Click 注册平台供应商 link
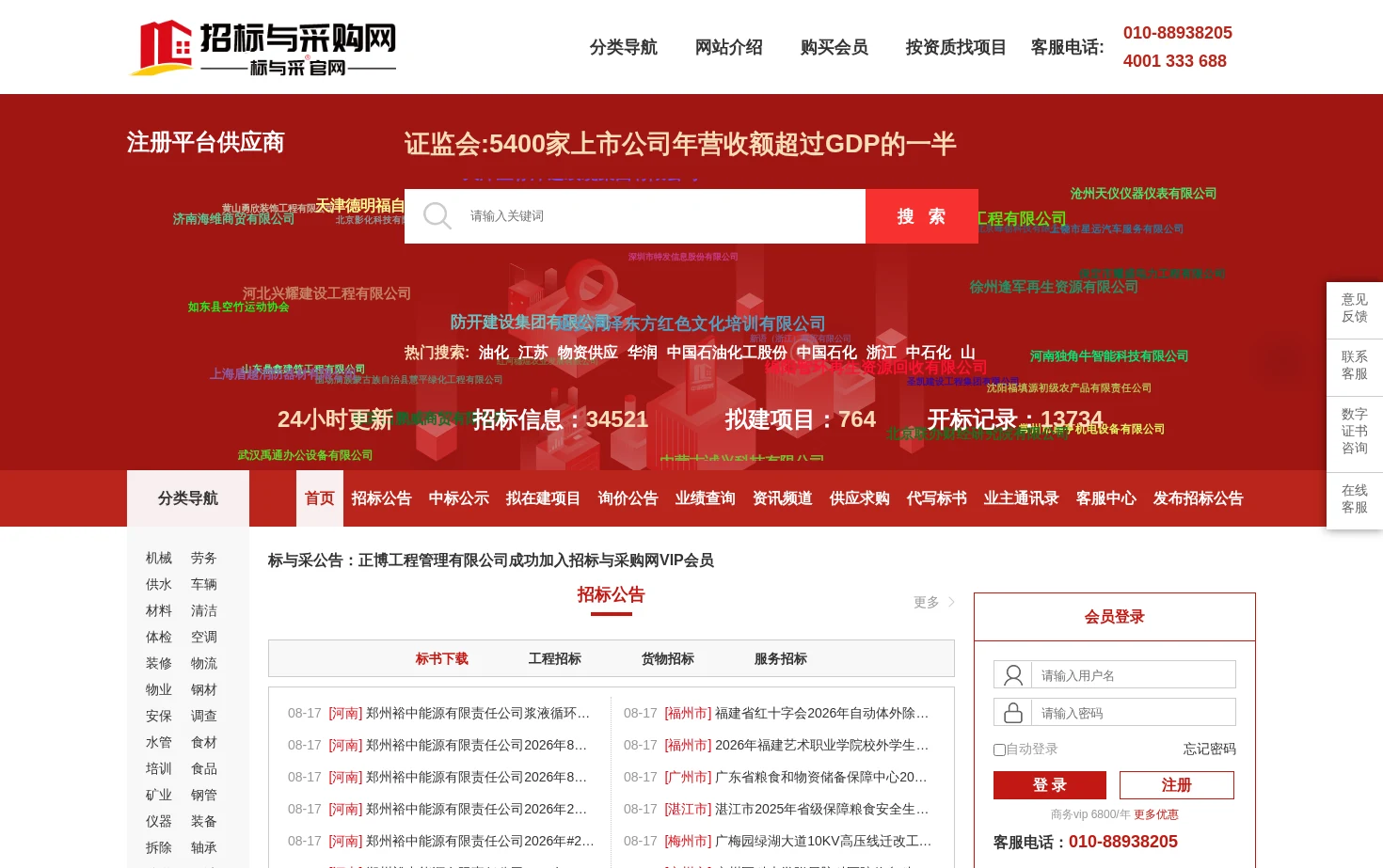The image size is (1383, 868). coord(205,142)
